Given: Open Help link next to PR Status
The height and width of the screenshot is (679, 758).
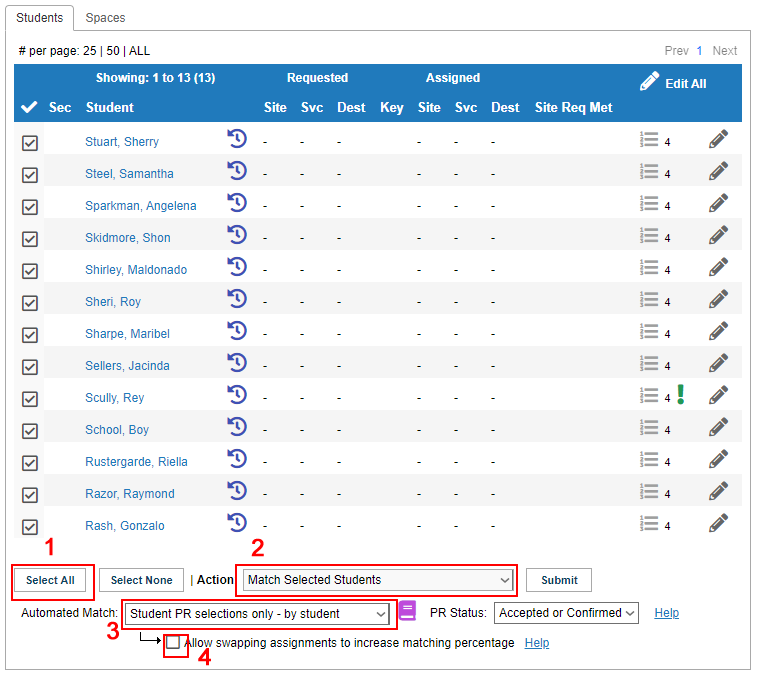Looking at the screenshot, I should coord(667,613).
